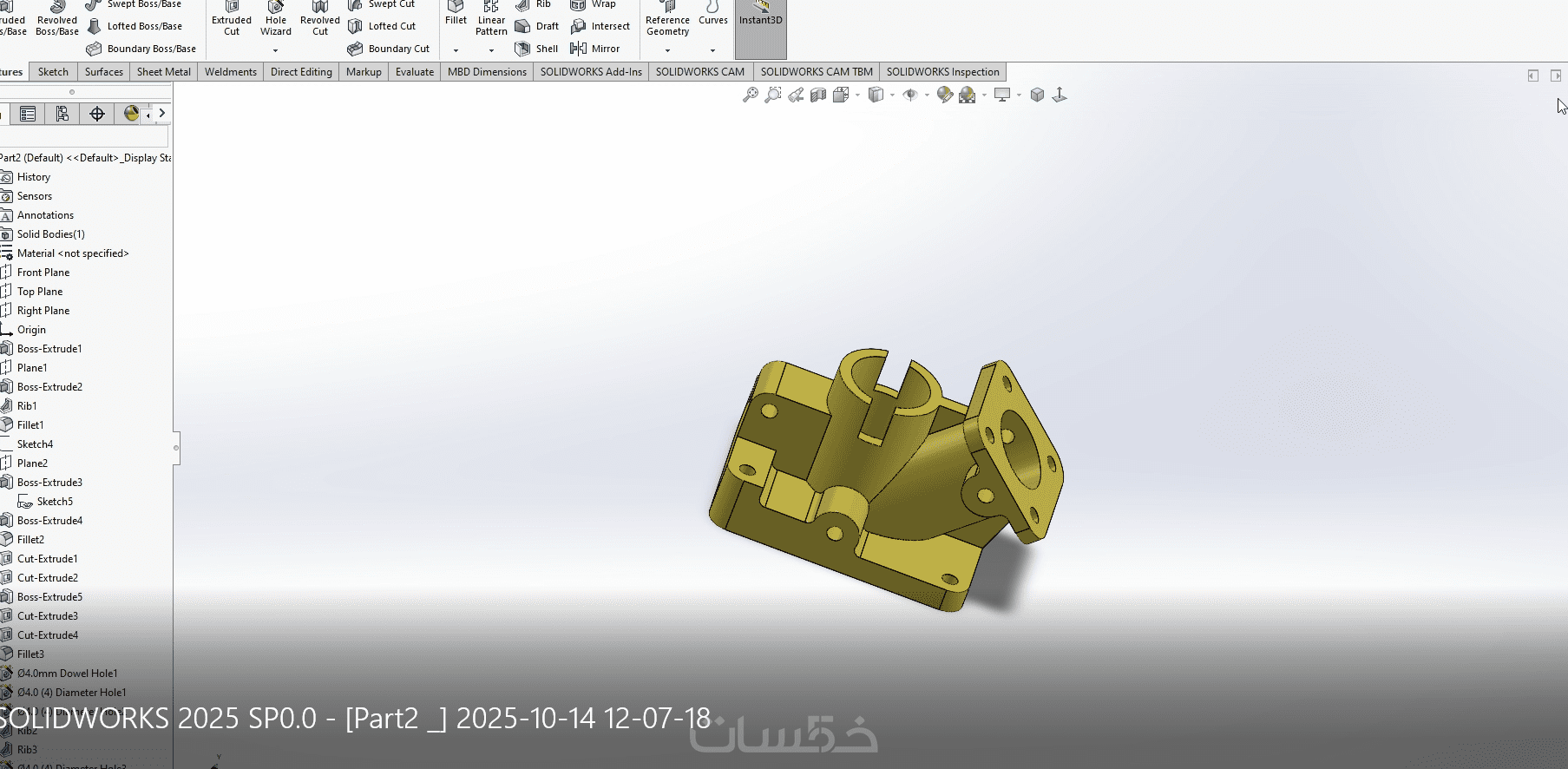Expand the Reference Geometry dropdown arrow
Screen dimensions: 1568x769
[x=667, y=50]
